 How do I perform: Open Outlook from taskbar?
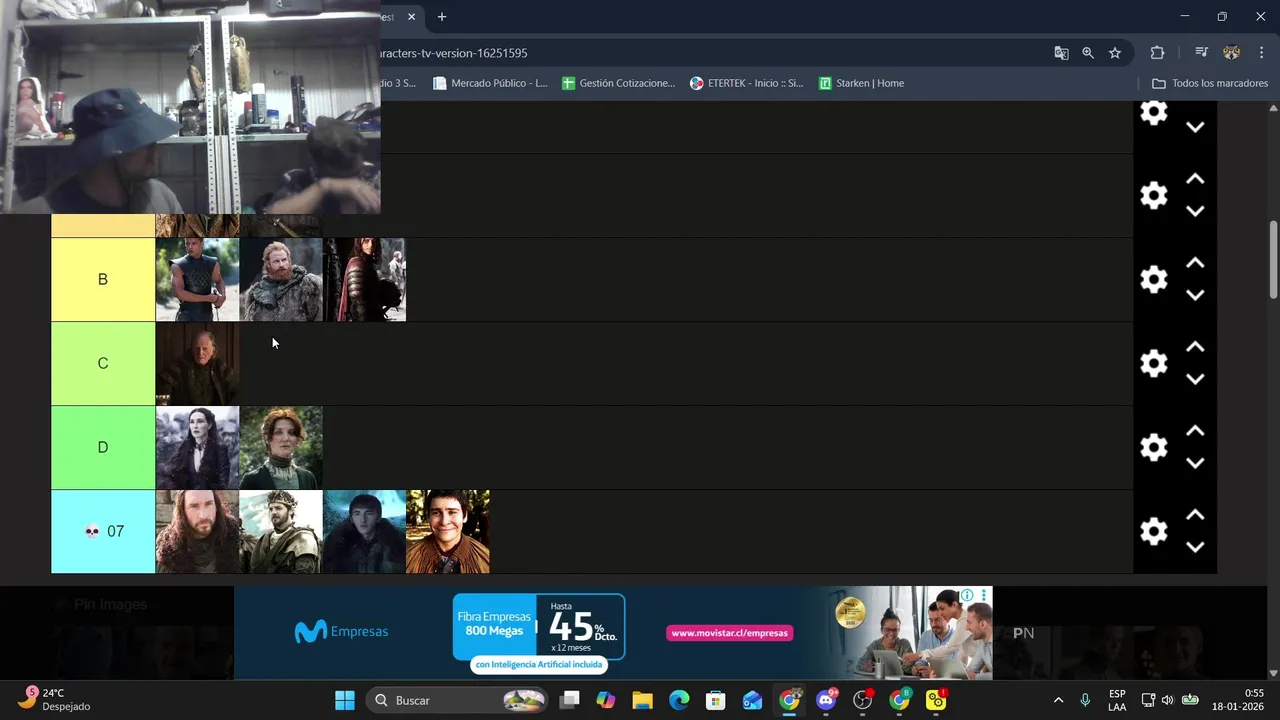click(x=752, y=700)
